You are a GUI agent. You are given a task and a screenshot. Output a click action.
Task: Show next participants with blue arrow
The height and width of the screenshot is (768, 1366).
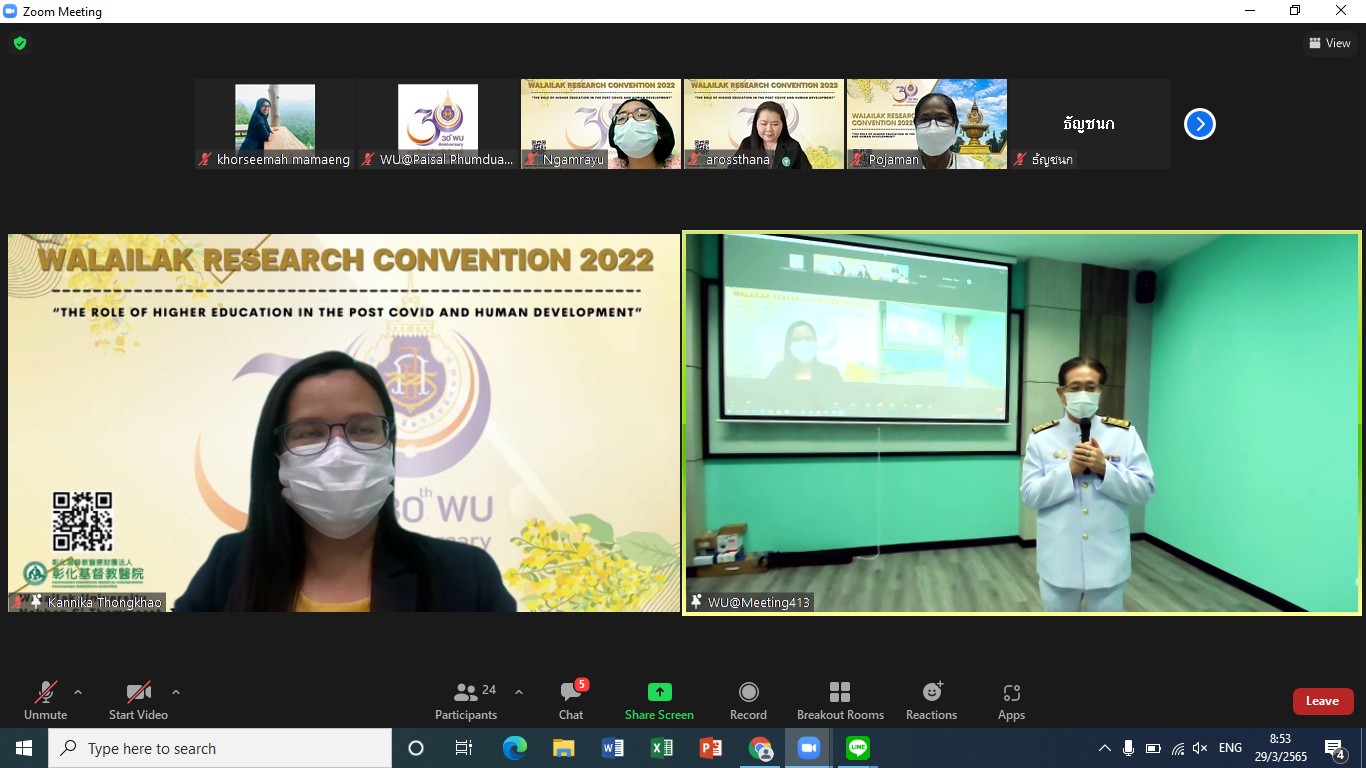point(1199,124)
